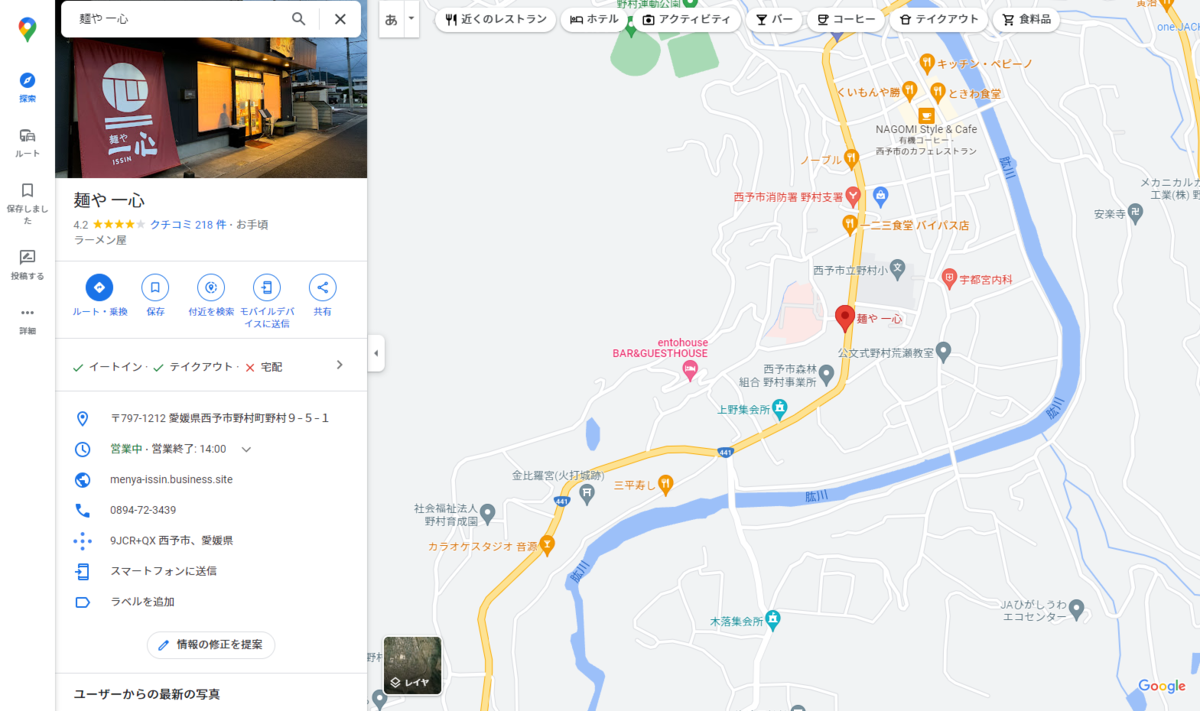
Task: Click the Google Maps logo icon
Action: point(27,30)
